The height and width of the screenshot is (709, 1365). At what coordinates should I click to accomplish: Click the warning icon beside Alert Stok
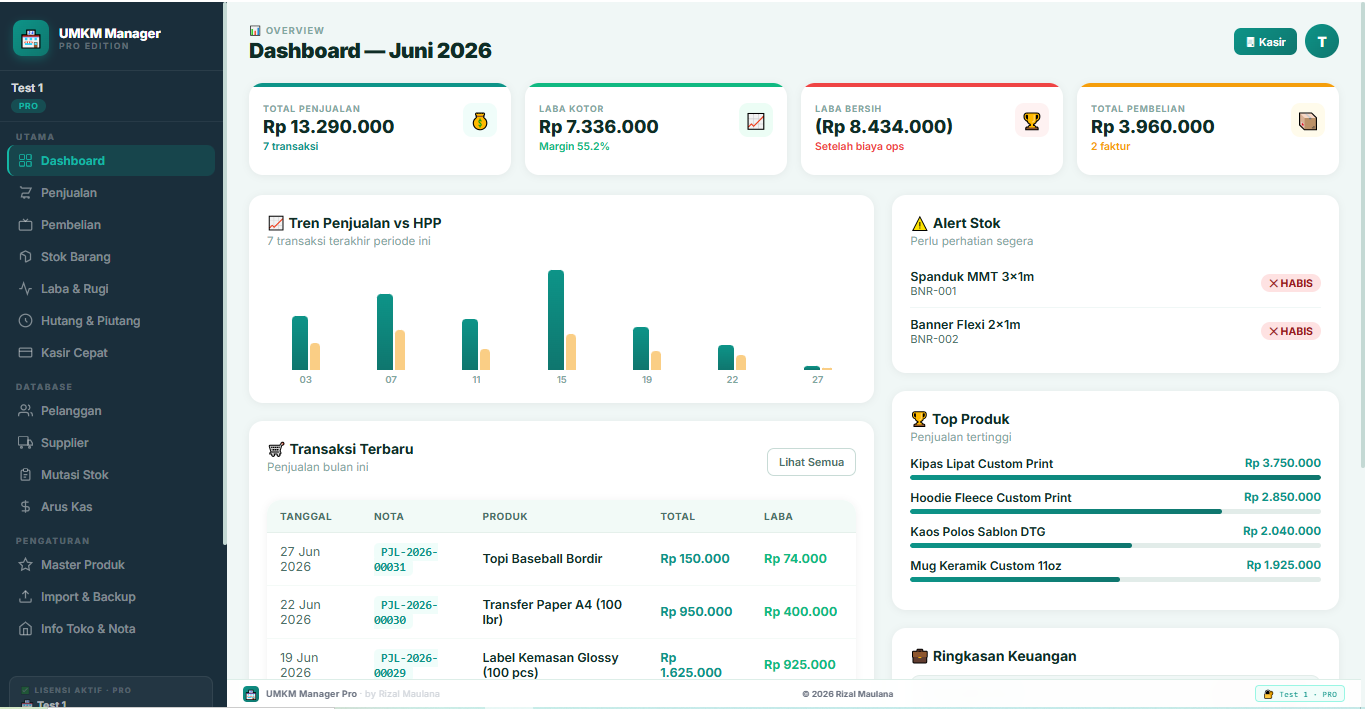[919, 224]
